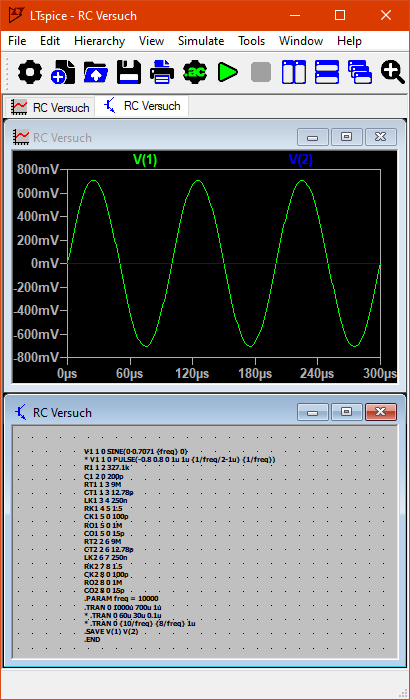Image resolution: width=410 pixels, height=700 pixels.
Task: Click the zoom in magnifier icon
Action: point(393,72)
